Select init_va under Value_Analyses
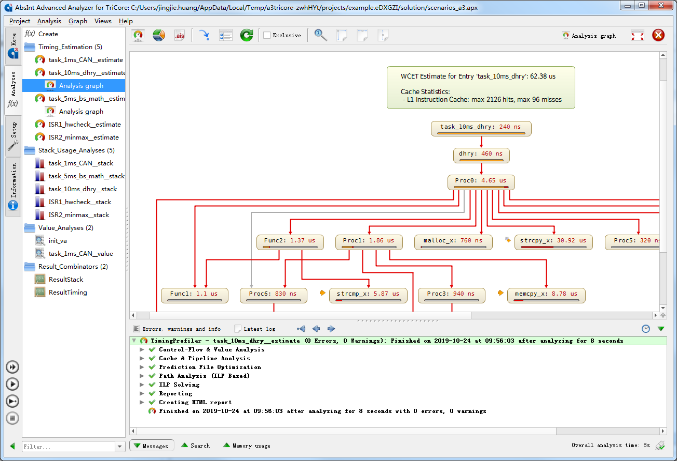This screenshot has height=461, width=677. [51, 240]
